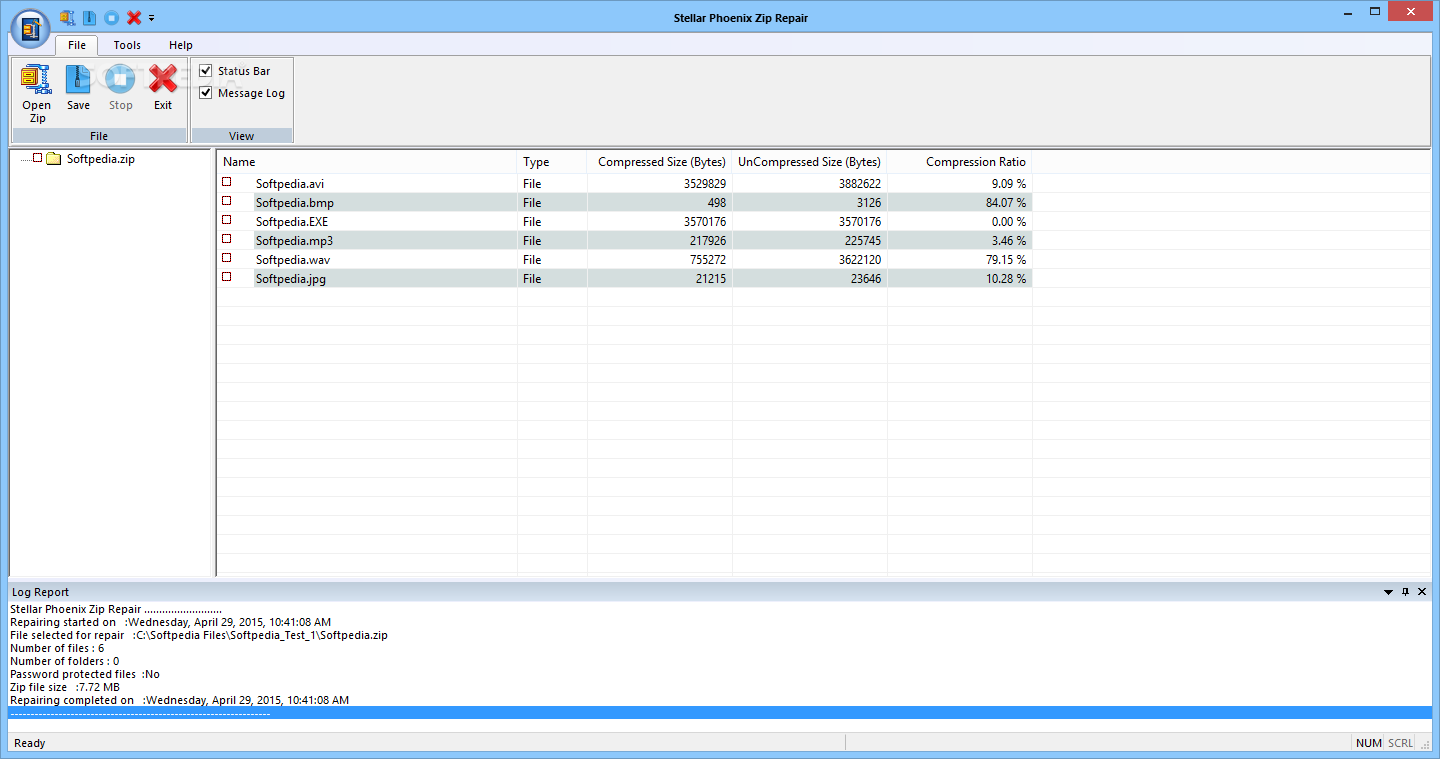1440x759 pixels.
Task: Sort by the Type column header
Action: pos(552,162)
